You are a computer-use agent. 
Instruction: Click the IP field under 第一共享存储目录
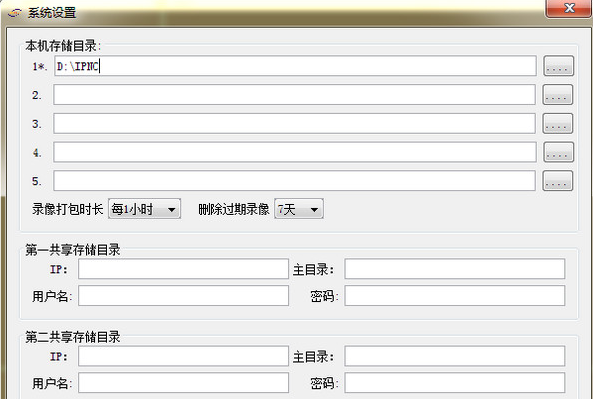pos(183,269)
